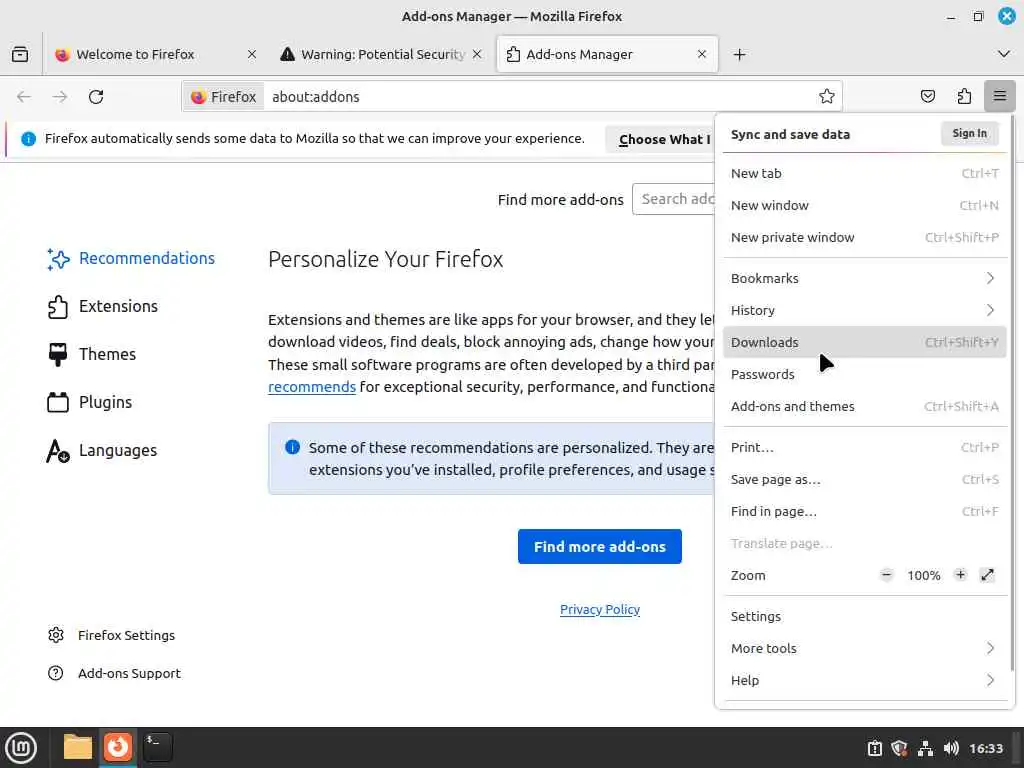Select the Add-ons Manager tab
This screenshot has width=1024, height=768.
(x=607, y=54)
